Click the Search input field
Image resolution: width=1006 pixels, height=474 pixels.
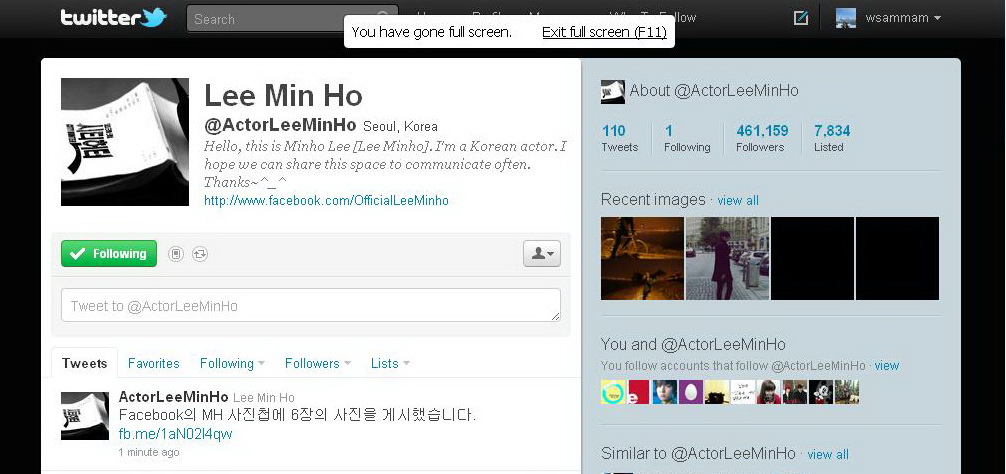(x=292, y=19)
